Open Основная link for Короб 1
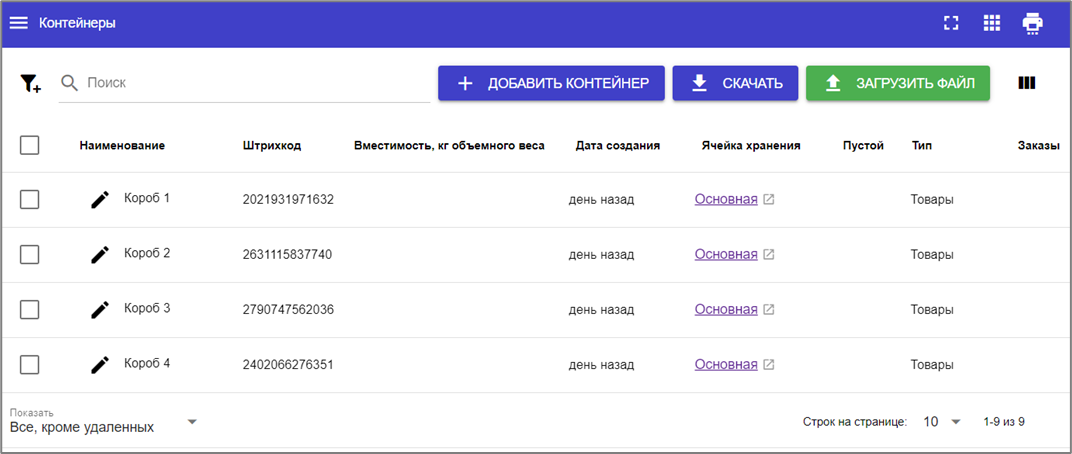Screen dimensions: 1072x454 726,200
